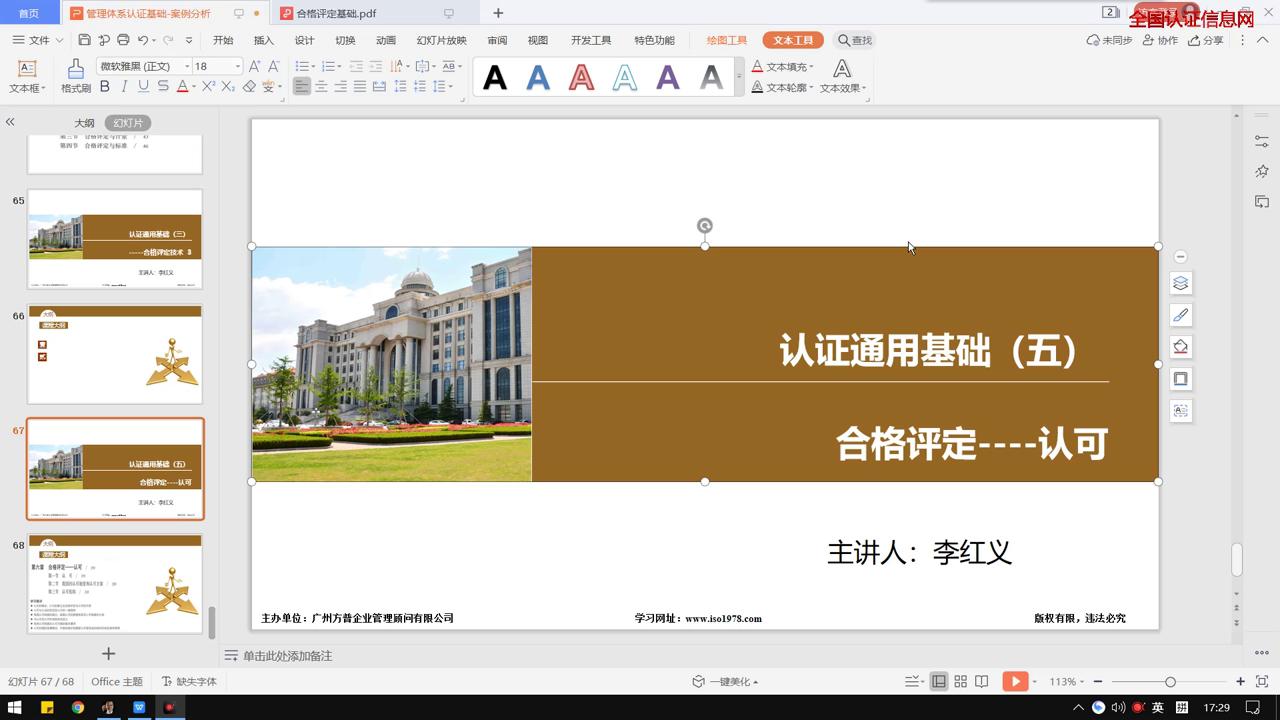Click the Redo arrow icon
The width and height of the screenshot is (1280, 720).
168,40
